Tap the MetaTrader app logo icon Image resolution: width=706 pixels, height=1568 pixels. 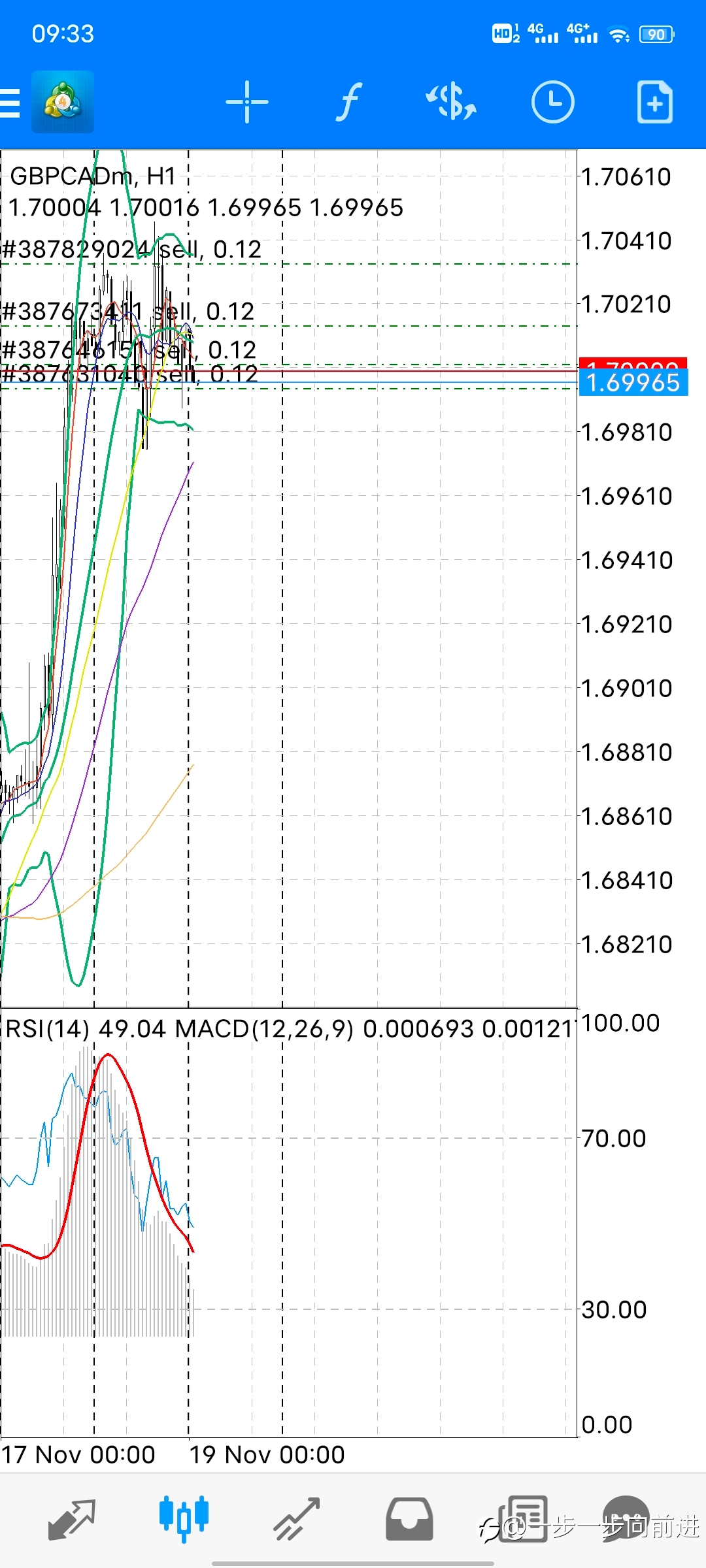[63, 102]
